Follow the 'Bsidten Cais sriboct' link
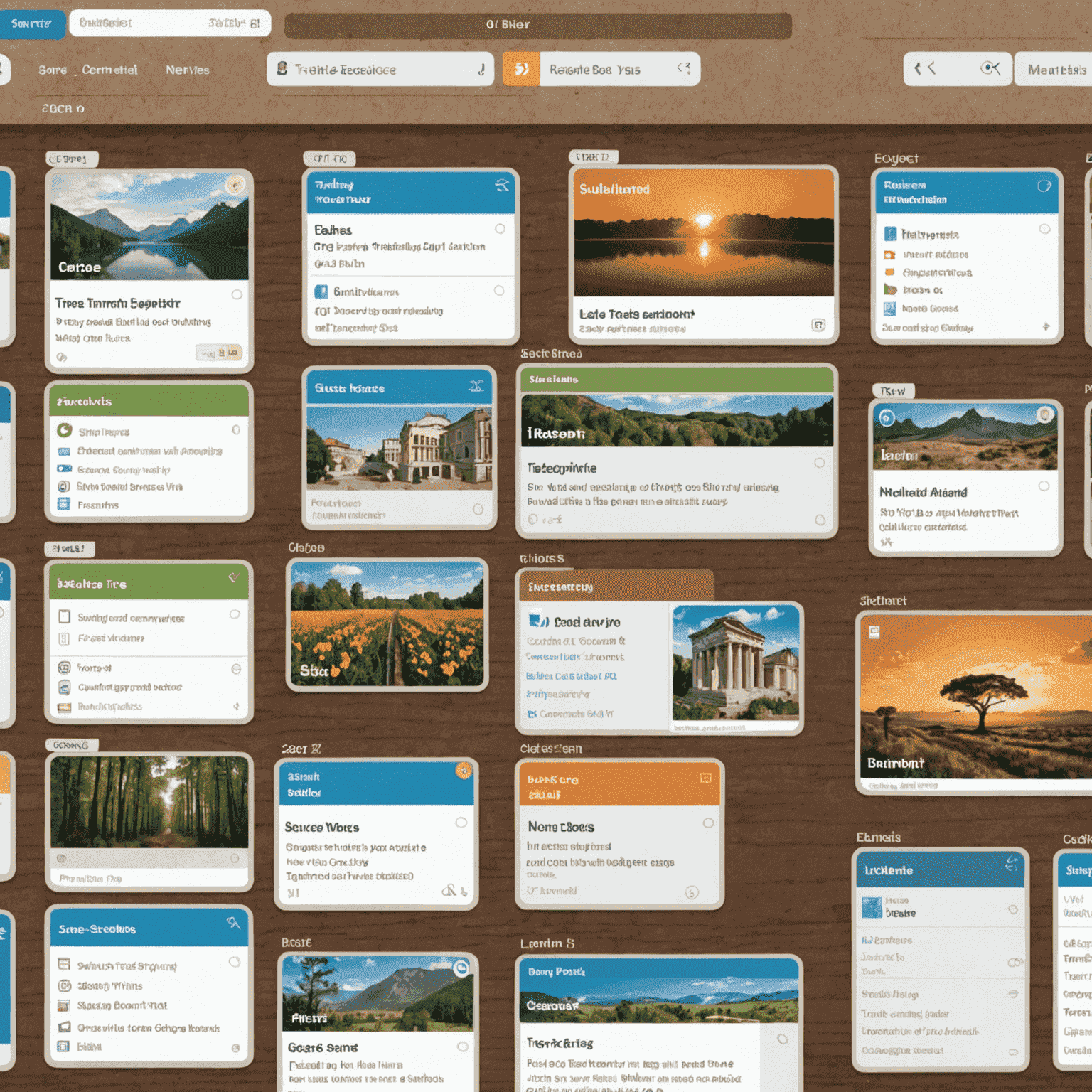The image size is (1092, 1092). coord(571,676)
